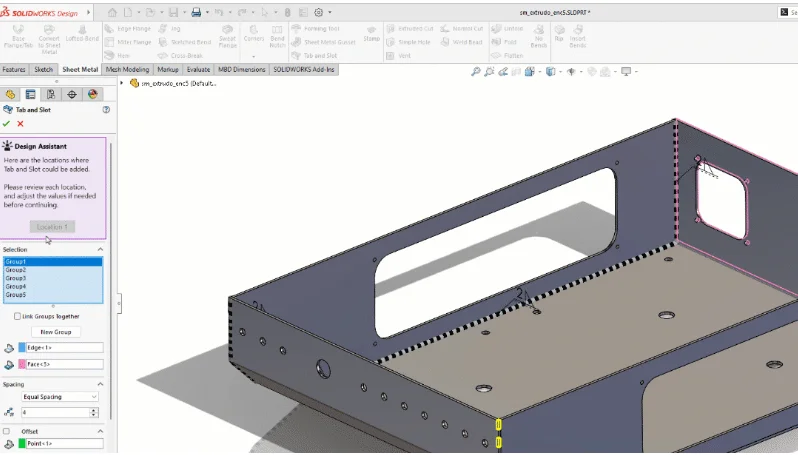Screen dimensions: 798x455
Task: Collapse the Selection section
Action: 100,249
